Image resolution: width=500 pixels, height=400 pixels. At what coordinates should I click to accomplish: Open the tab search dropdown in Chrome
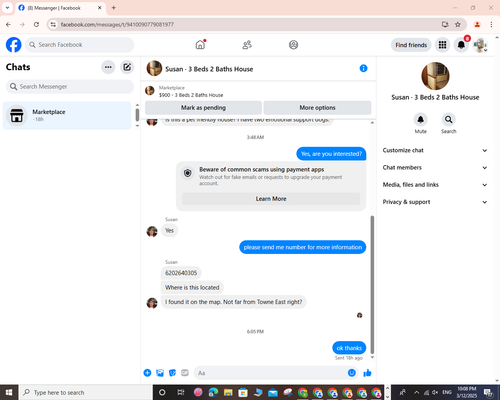pyautogui.click(x=7, y=8)
